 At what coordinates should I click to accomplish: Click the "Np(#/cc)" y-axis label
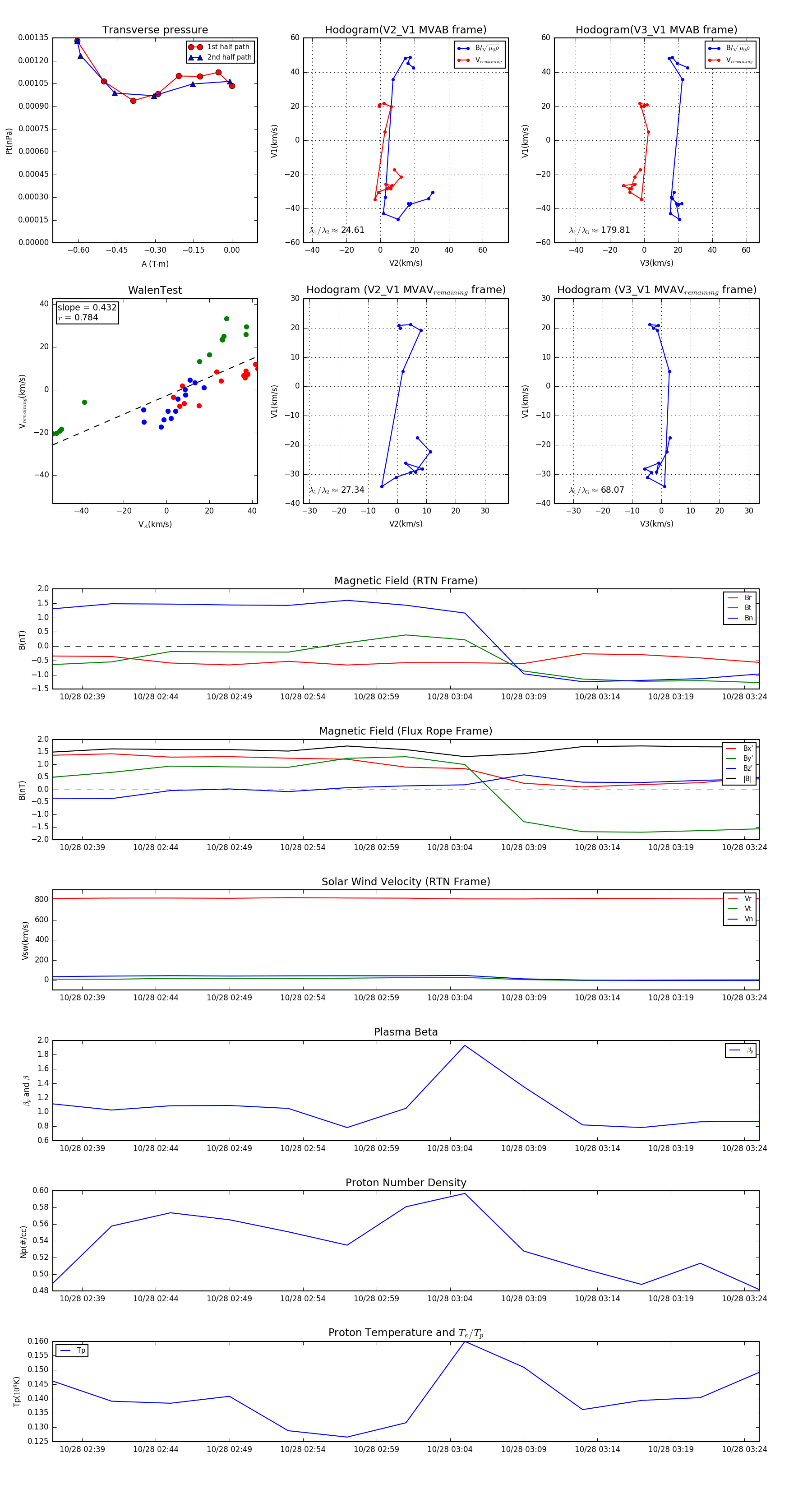(x=24, y=1242)
